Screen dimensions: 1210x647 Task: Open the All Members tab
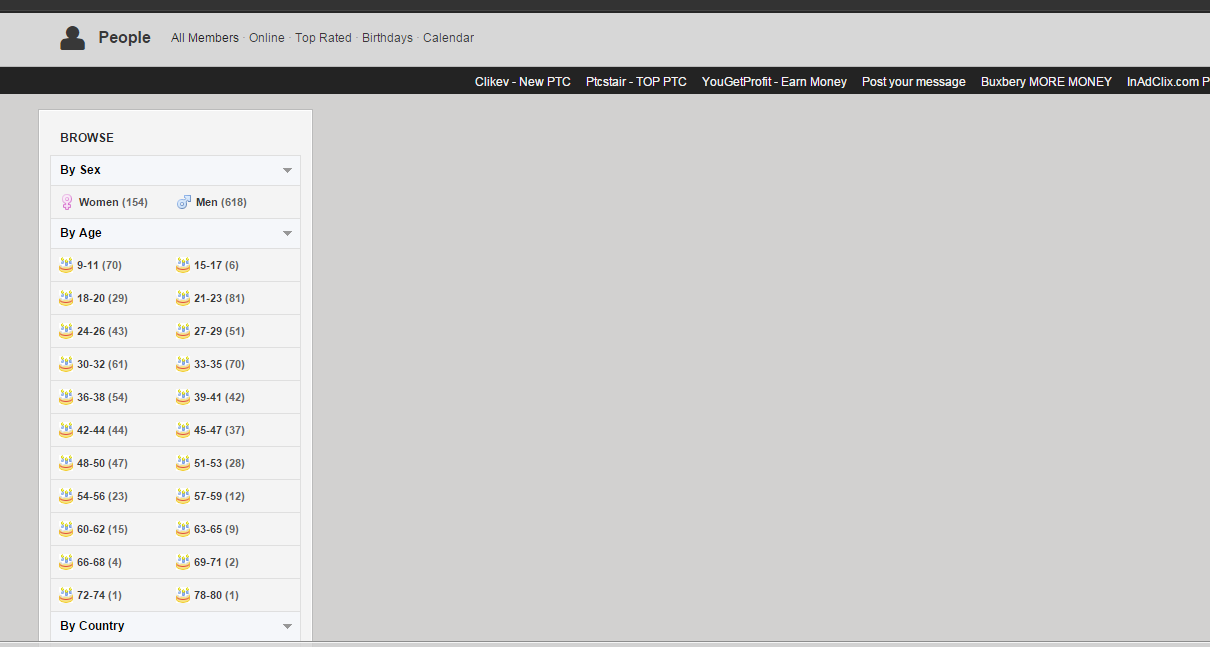pyautogui.click(x=205, y=38)
